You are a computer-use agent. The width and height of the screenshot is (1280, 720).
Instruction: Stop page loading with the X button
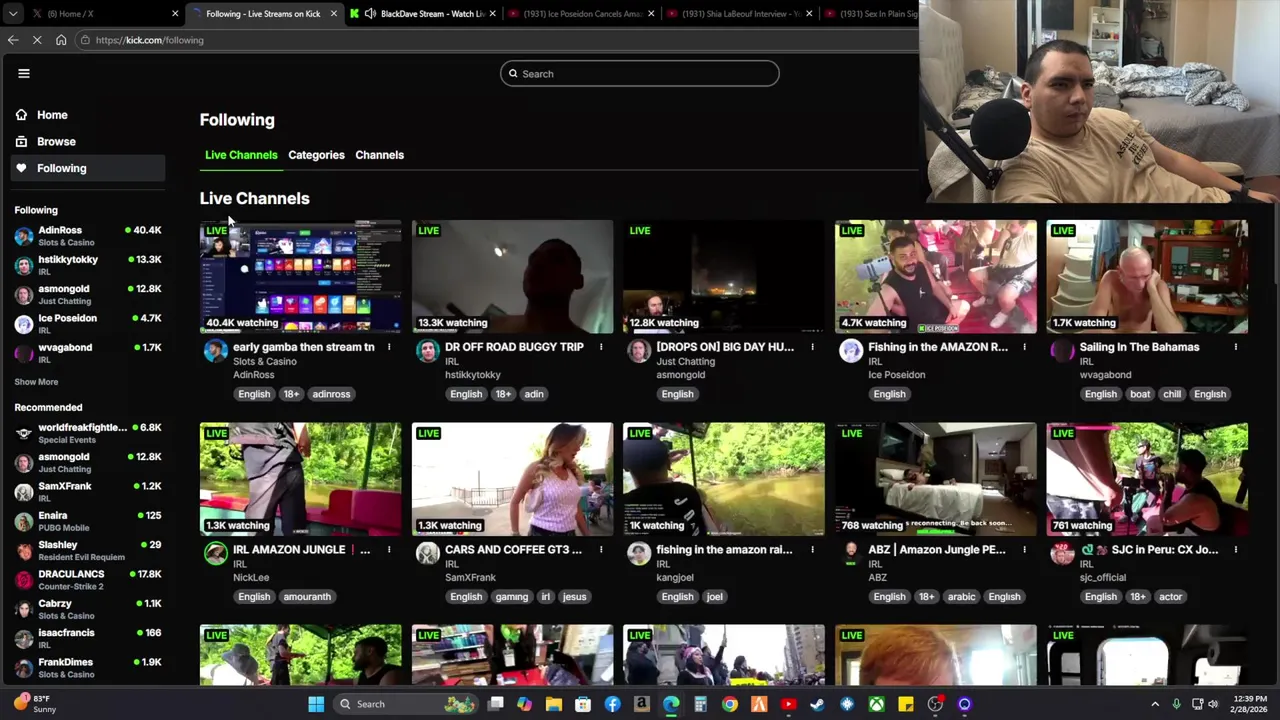pos(37,40)
